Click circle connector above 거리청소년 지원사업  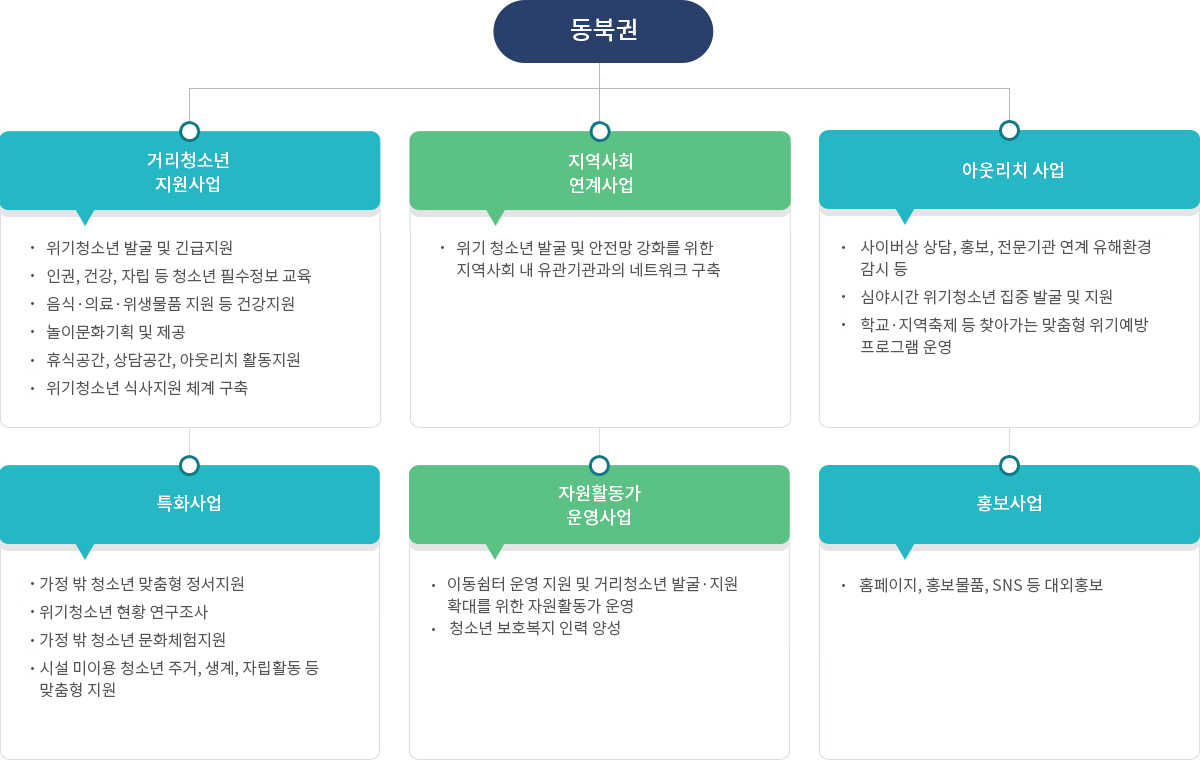(190, 131)
